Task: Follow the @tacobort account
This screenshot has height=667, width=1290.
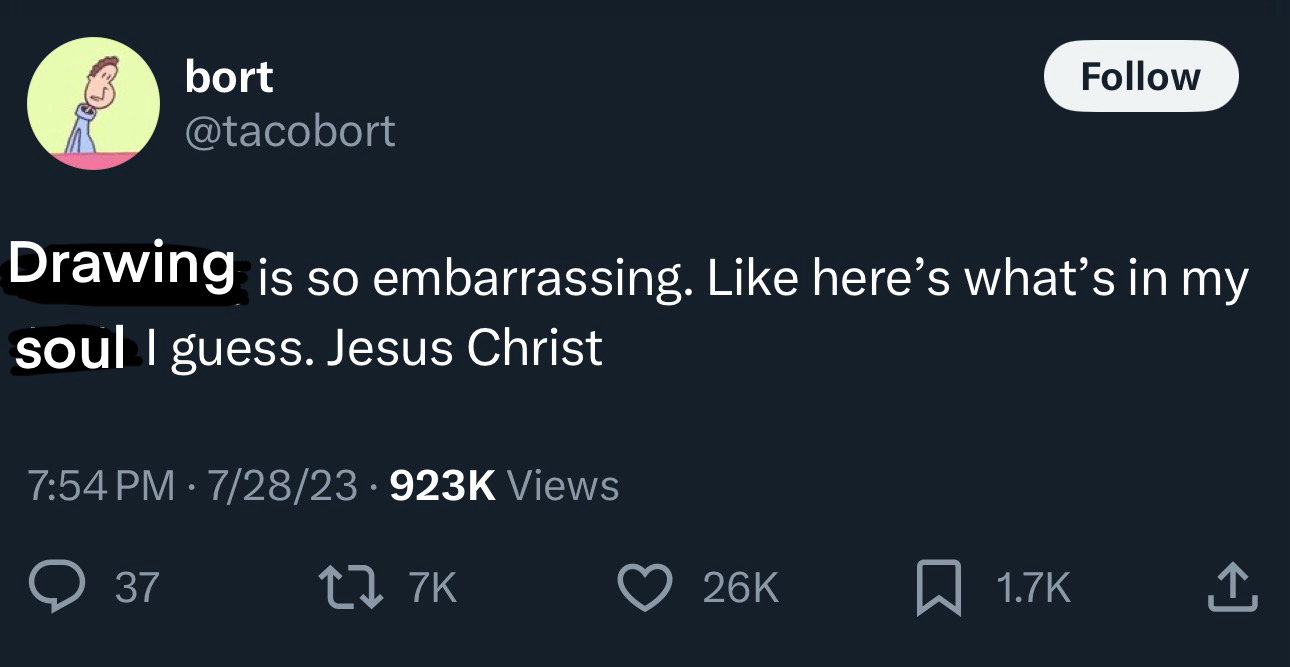Action: (1140, 76)
